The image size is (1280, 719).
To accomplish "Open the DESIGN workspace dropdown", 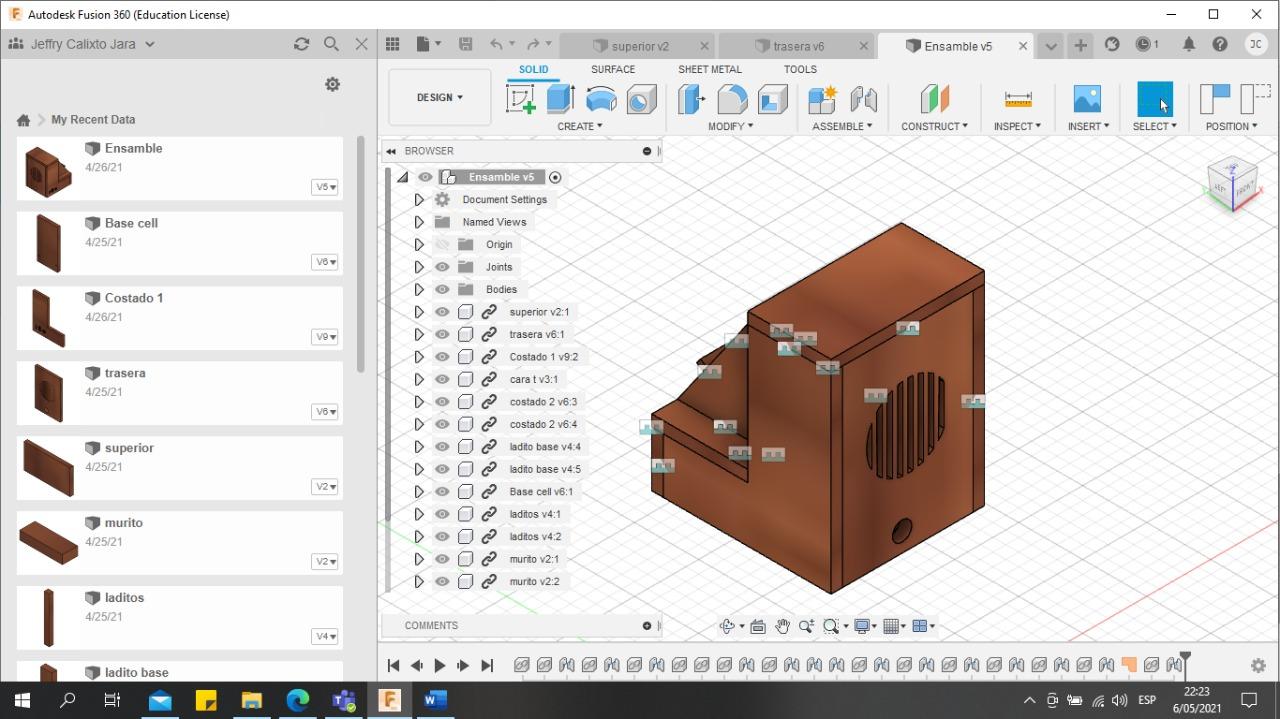I will tap(439, 98).
